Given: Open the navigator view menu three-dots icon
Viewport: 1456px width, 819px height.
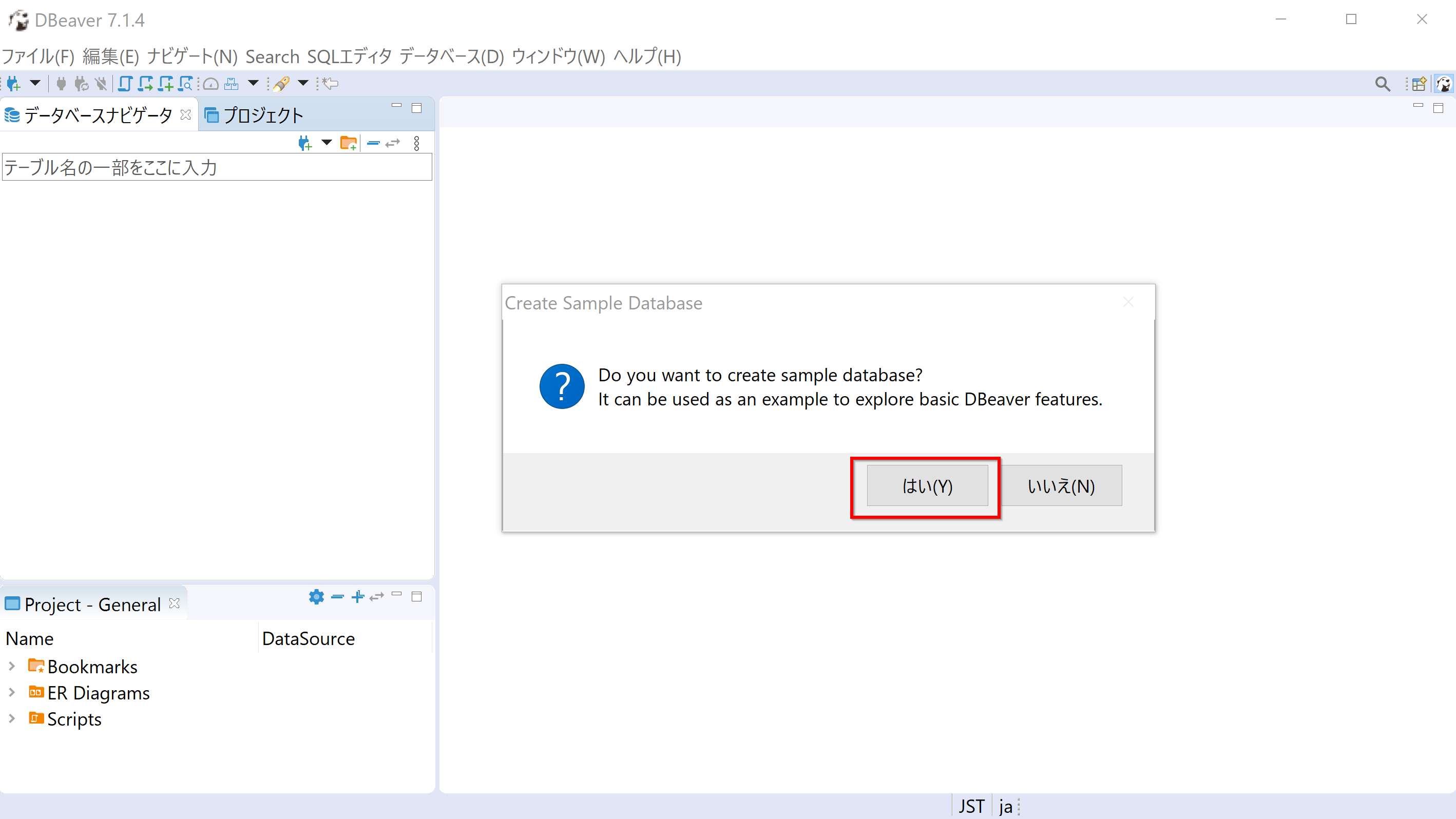Looking at the screenshot, I should [416, 144].
